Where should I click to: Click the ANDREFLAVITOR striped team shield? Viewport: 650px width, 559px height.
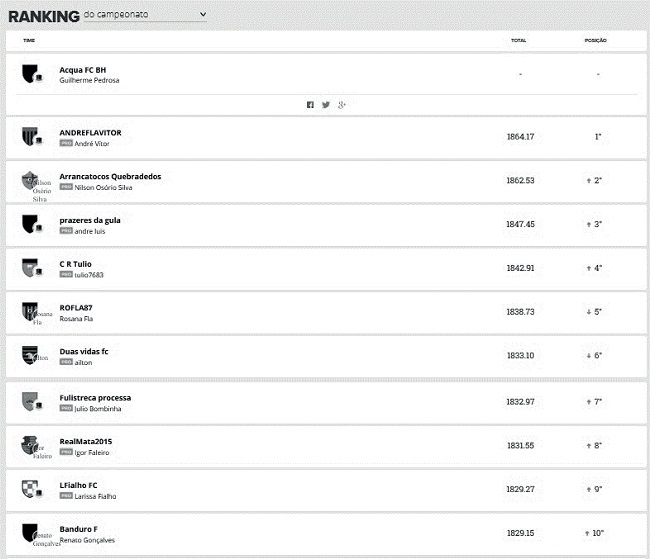pyautogui.click(x=30, y=137)
